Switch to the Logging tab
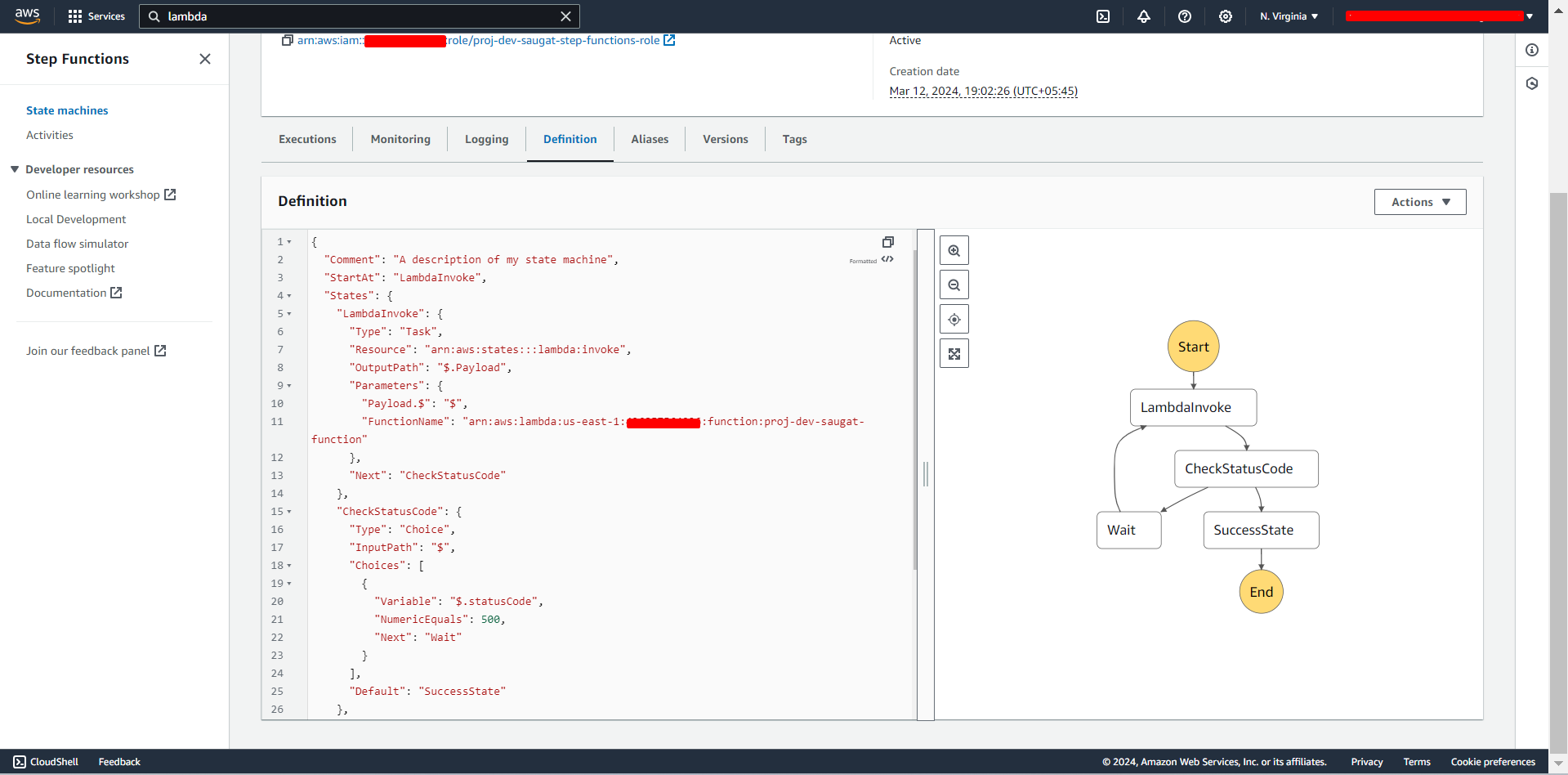The image size is (1568, 775). tap(487, 139)
